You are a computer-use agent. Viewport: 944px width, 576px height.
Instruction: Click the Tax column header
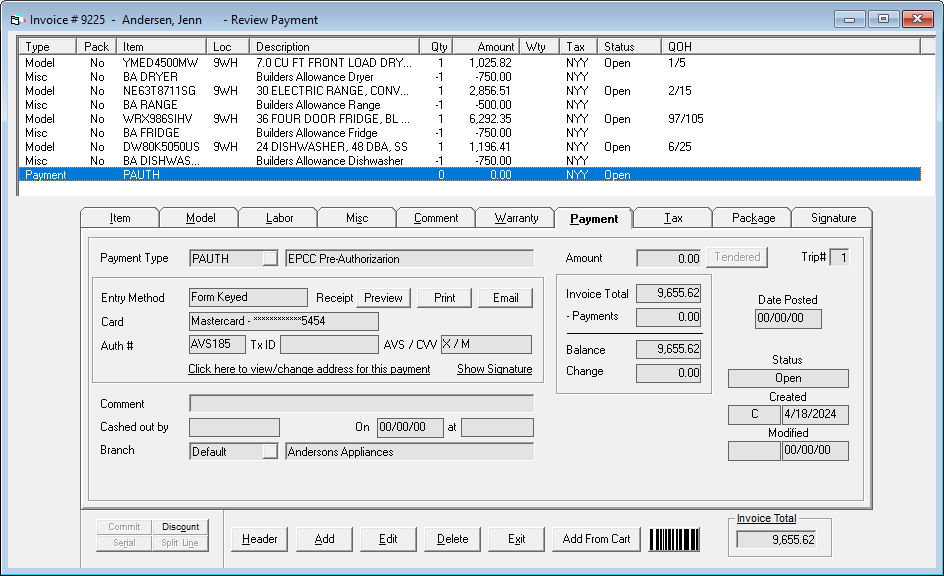[579, 47]
